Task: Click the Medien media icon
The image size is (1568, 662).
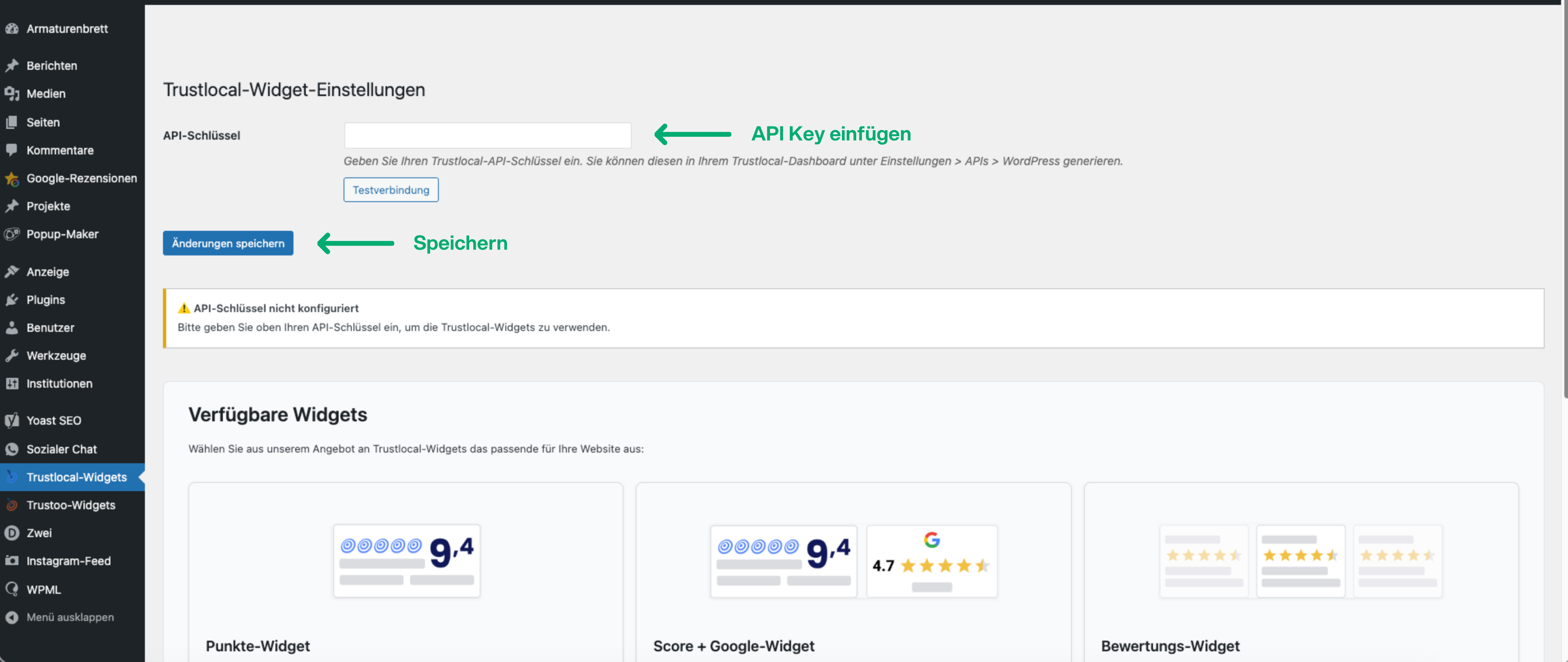Action: (11, 93)
